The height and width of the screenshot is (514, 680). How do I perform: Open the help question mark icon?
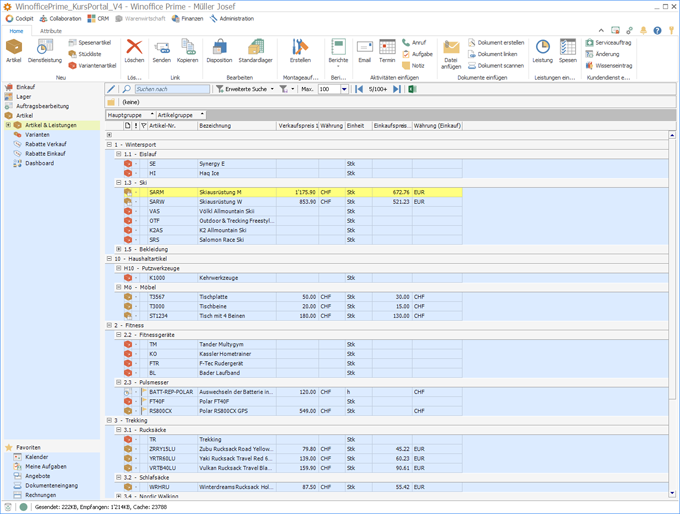(x=657, y=30)
